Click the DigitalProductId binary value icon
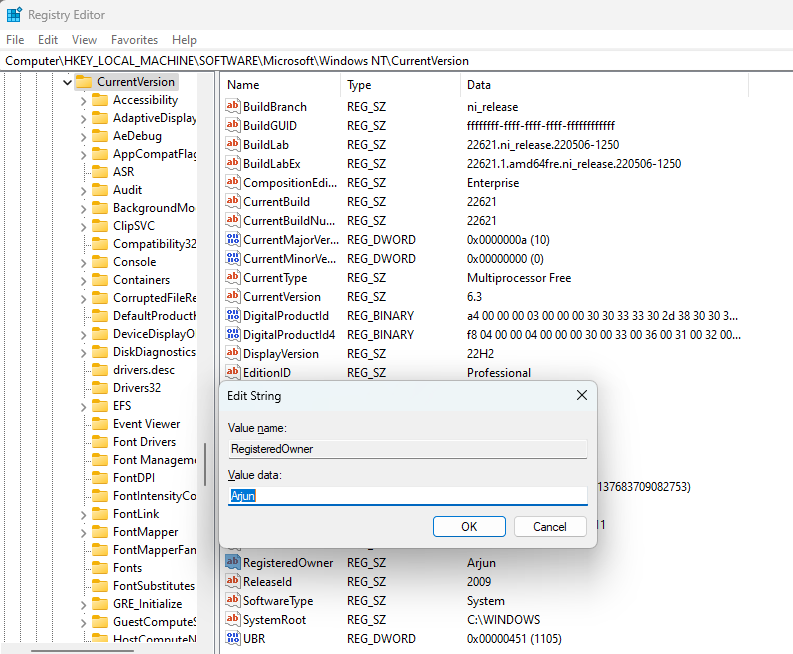This screenshot has height=654, width=793. click(x=233, y=315)
